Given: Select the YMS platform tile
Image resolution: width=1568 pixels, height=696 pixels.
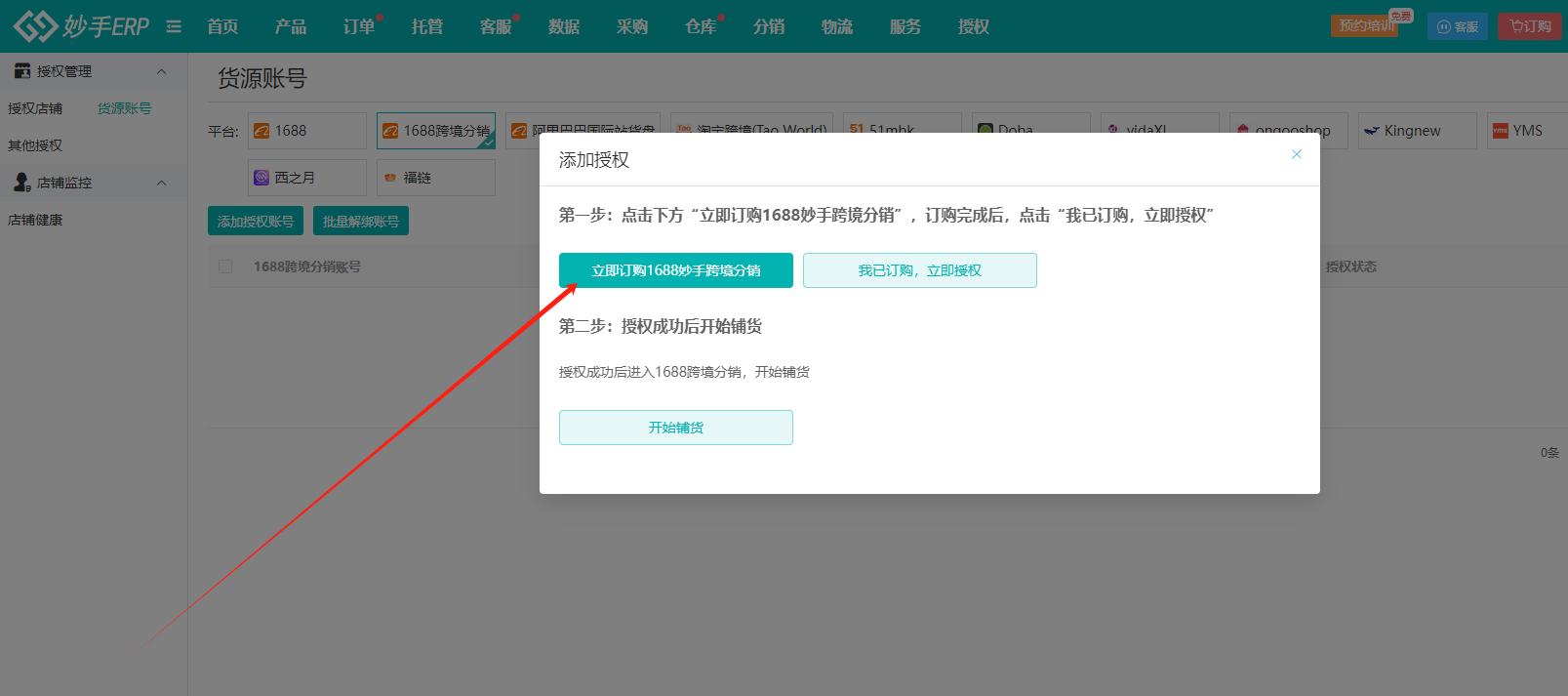Looking at the screenshot, I should tap(1527, 131).
